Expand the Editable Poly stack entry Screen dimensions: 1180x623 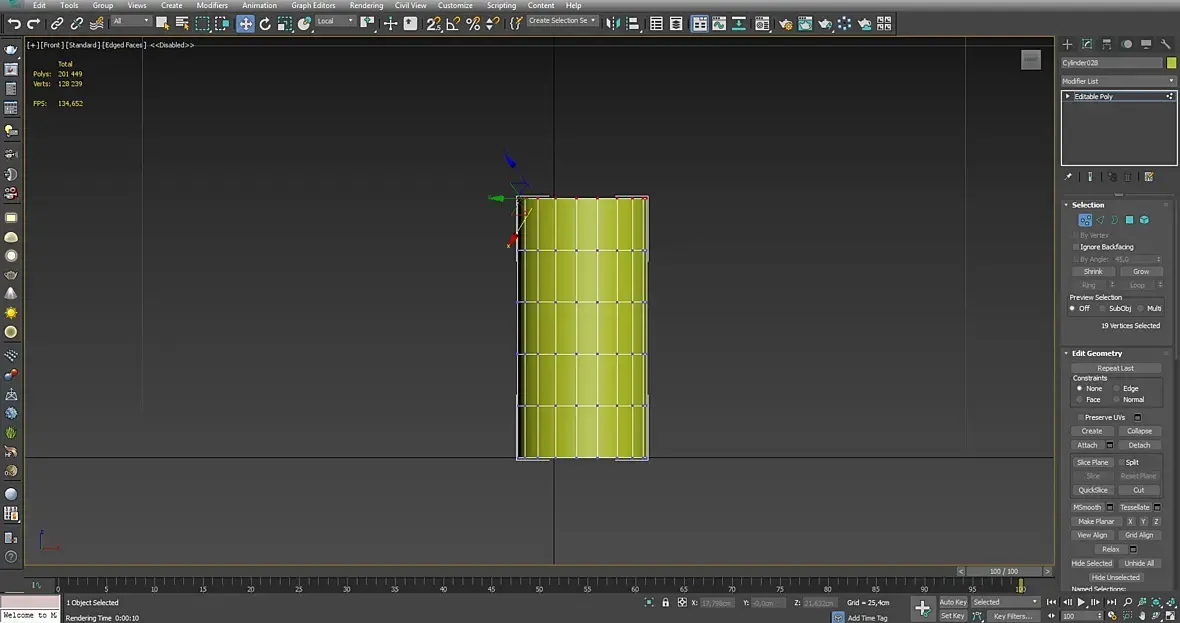1068,97
